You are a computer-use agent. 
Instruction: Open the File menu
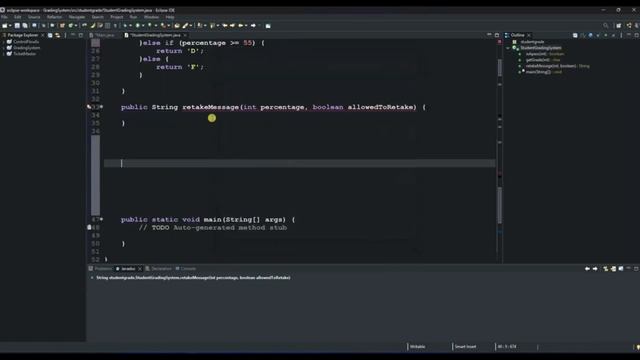pyautogui.click(x=4, y=17)
